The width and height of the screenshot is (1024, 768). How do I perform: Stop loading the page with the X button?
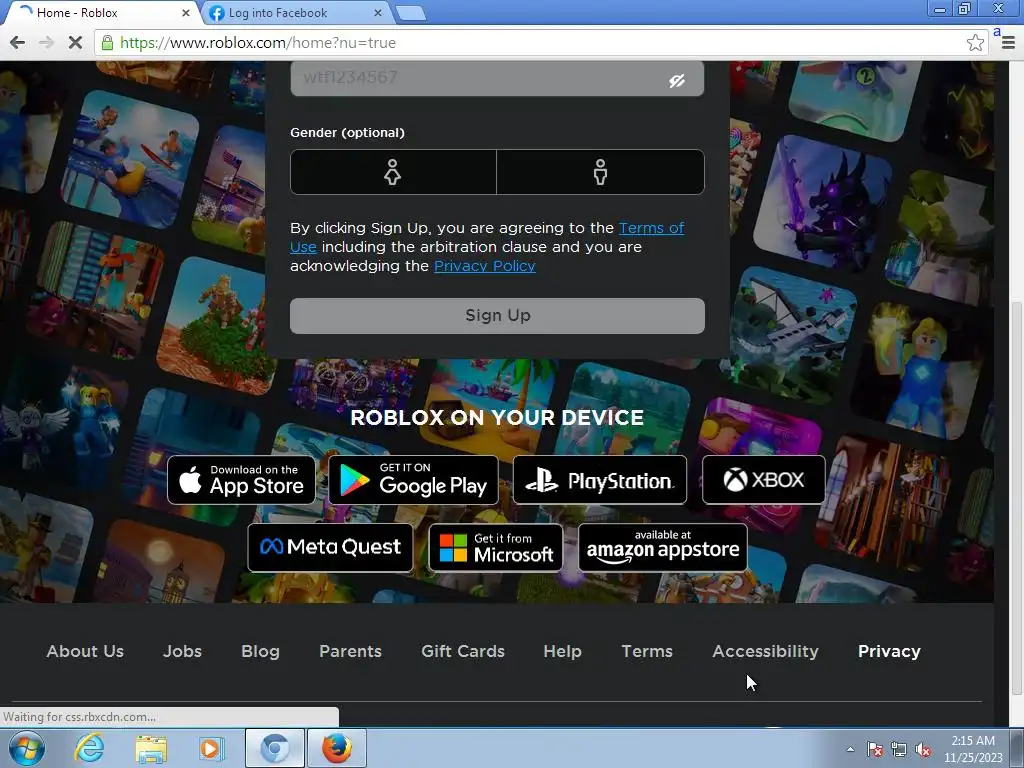75,43
